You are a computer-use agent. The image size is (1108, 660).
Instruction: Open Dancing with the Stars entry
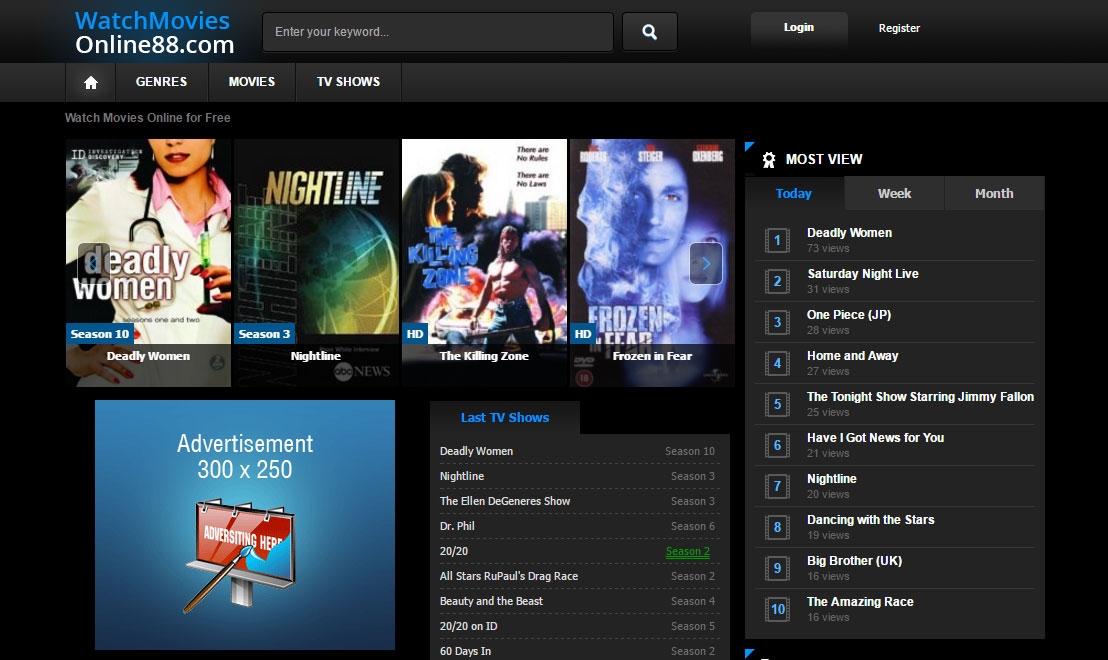871,519
